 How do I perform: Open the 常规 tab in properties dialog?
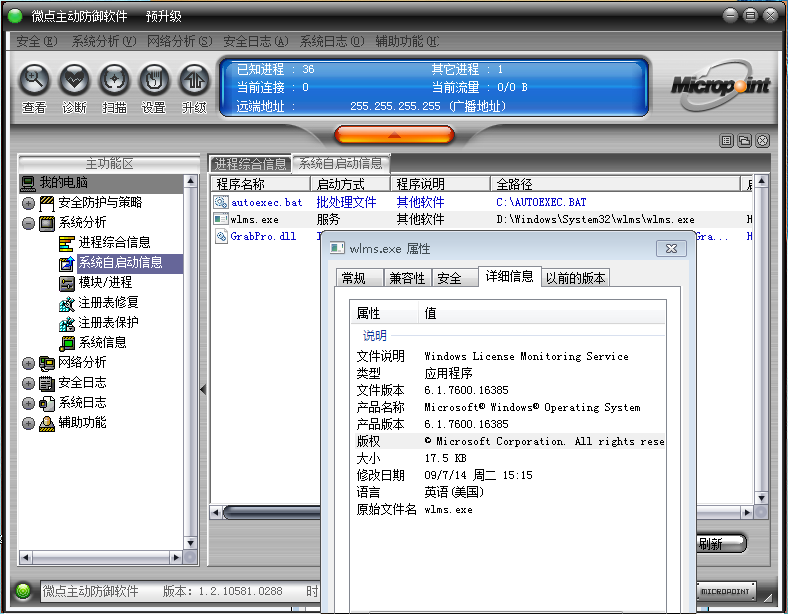[359, 278]
